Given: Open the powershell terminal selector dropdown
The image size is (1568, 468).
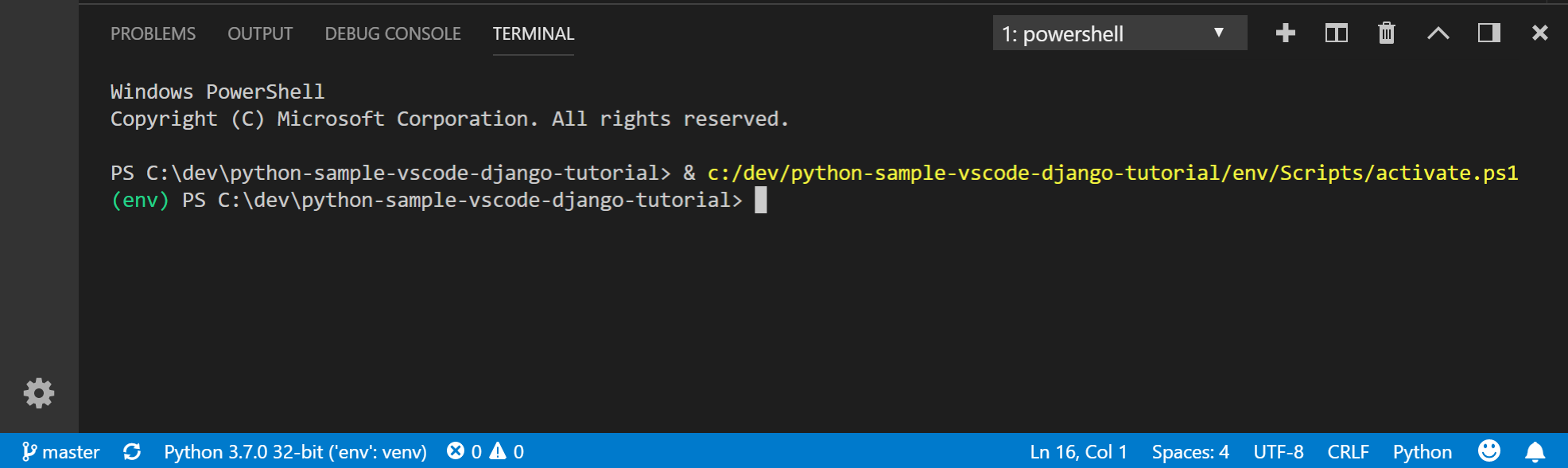Looking at the screenshot, I should [x=1119, y=33].
